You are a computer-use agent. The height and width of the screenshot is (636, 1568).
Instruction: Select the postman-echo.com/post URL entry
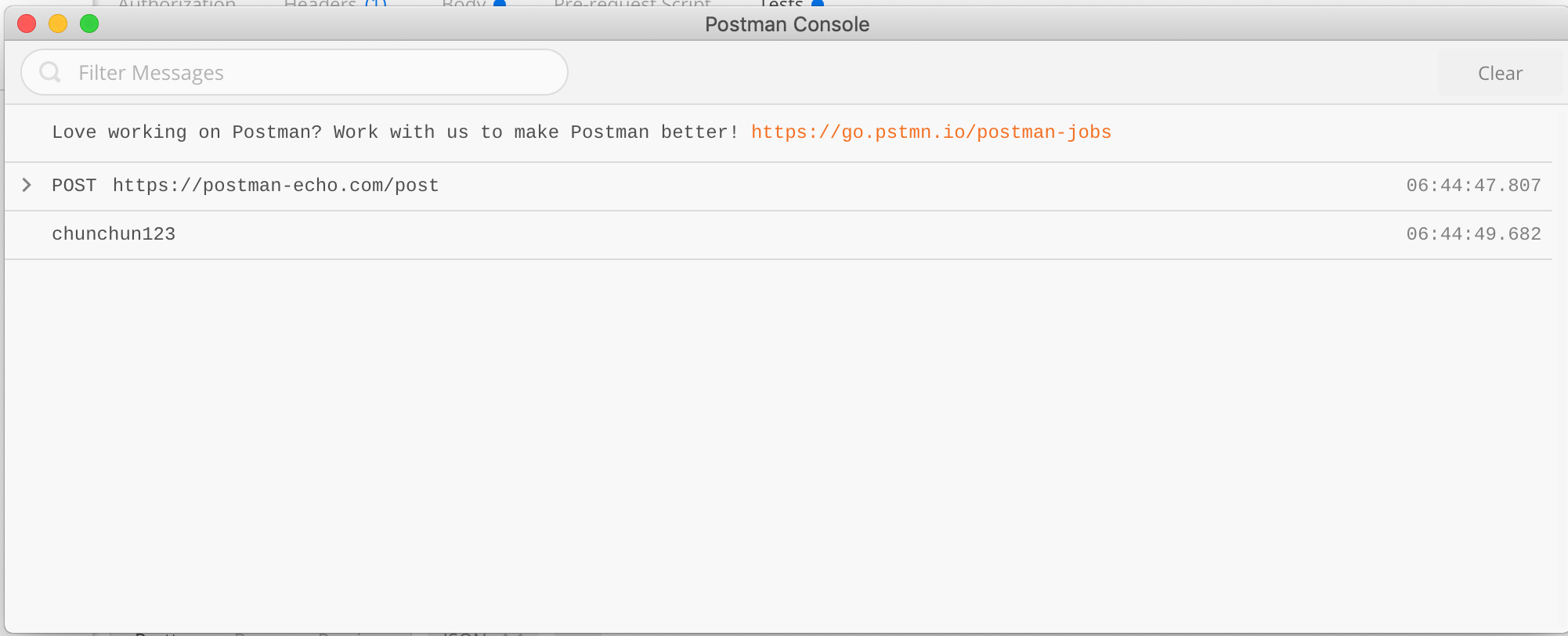point(276,186)
